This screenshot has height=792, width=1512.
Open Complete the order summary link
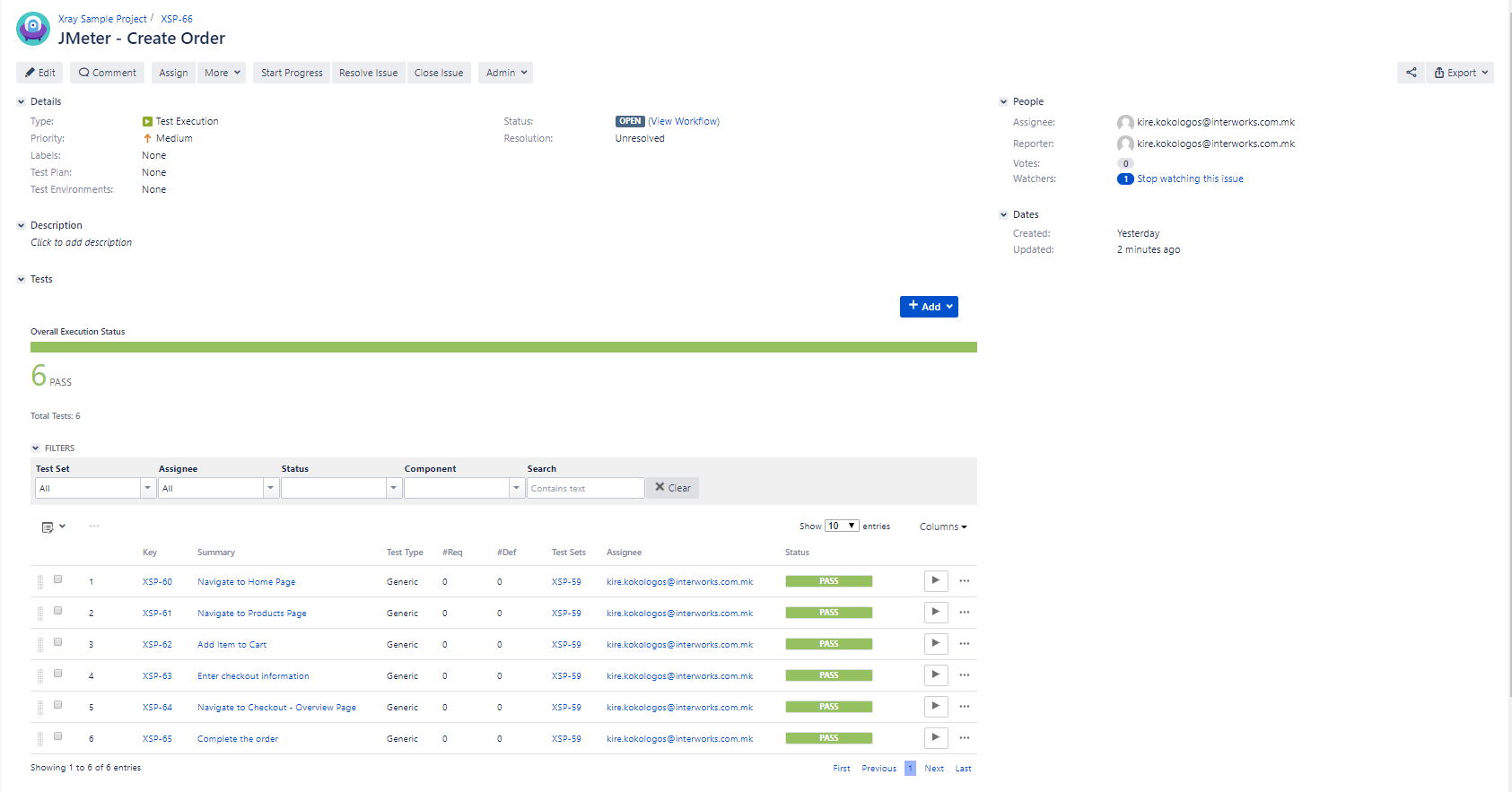(x=238, y=739)
